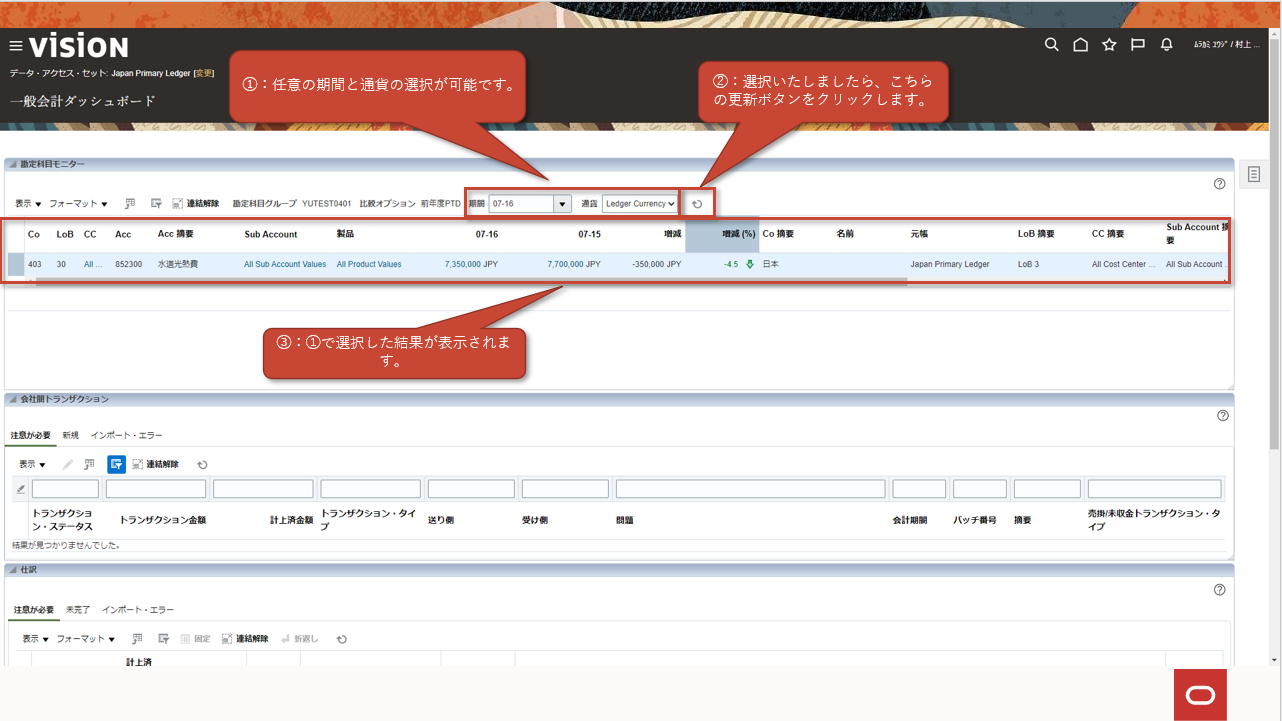Select the row header cell of row 403
This screenshot has width=1282, height=721.
click(x=15, y=264)
